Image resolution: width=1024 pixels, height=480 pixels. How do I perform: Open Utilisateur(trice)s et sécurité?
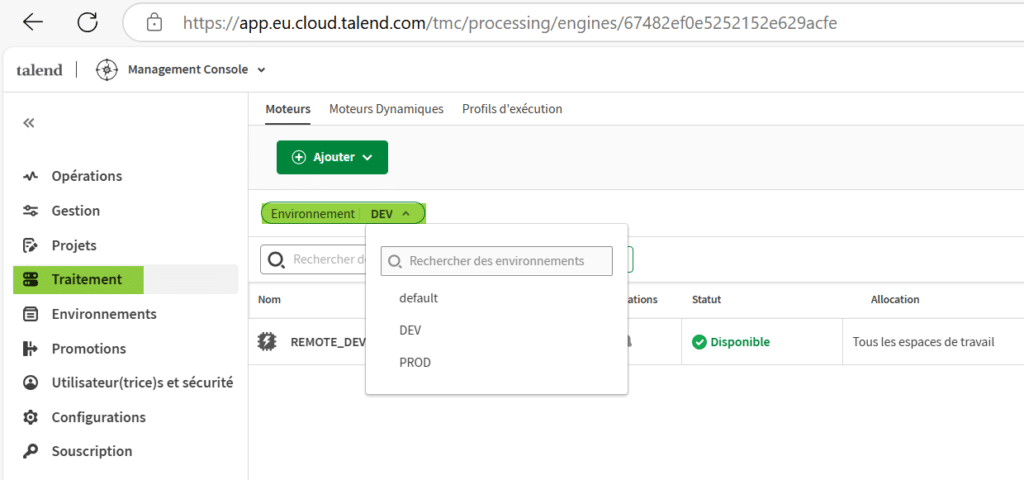click(x=142, y=383)
